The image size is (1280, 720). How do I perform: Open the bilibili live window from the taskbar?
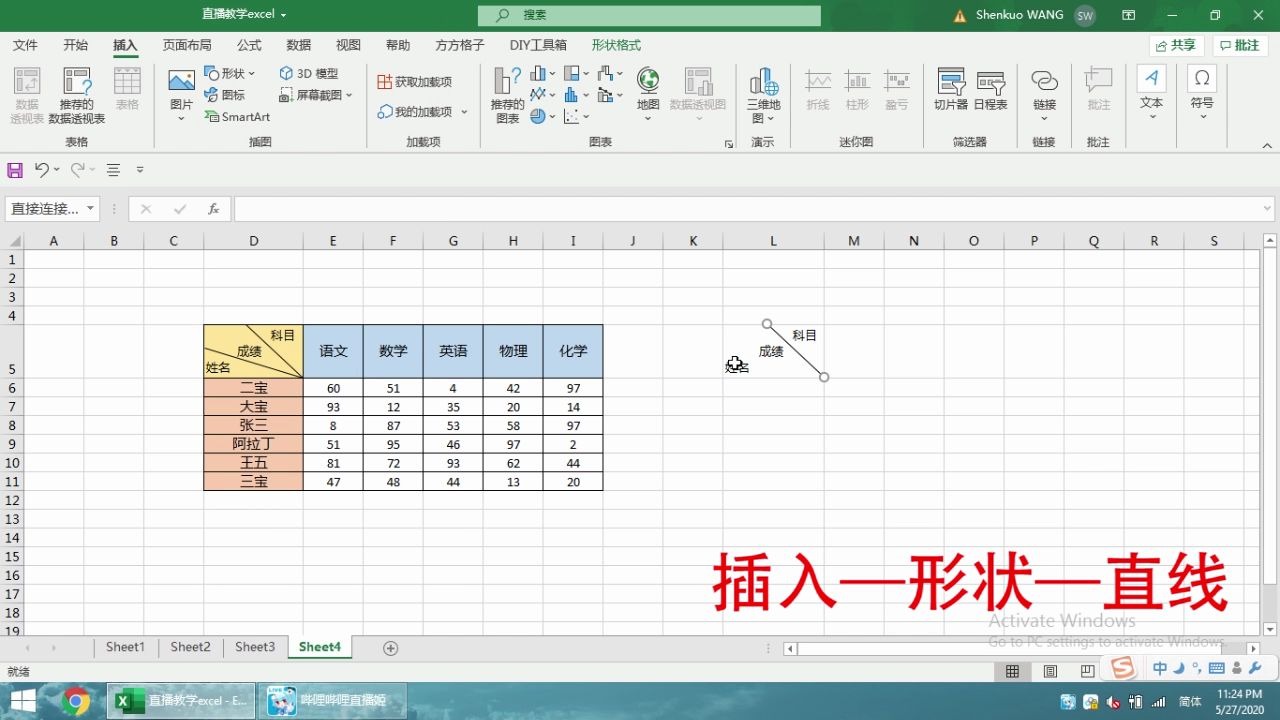[334, 699]
